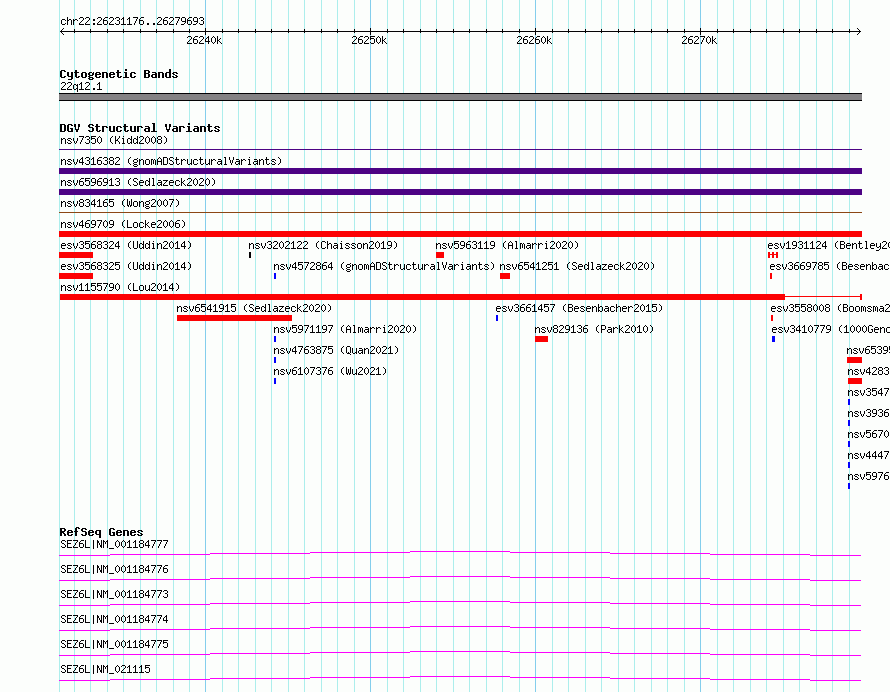The height and width of the screenshot is (692, 890).
Task: Select nsv5971197 (Almarri2020) label
Action: [345, 329]
